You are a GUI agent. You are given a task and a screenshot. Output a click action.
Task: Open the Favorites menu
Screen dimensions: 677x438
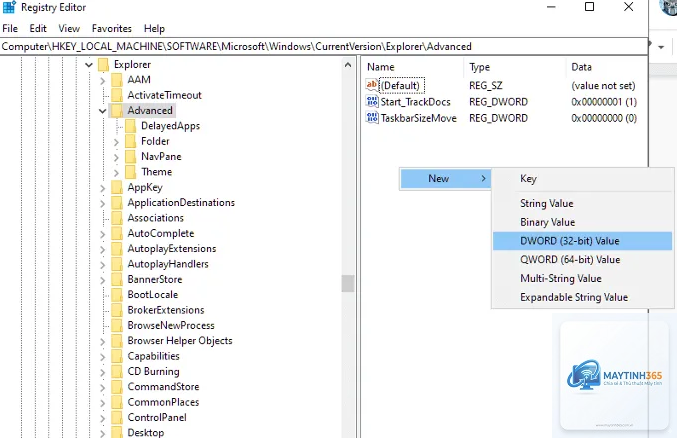point(112,29)
